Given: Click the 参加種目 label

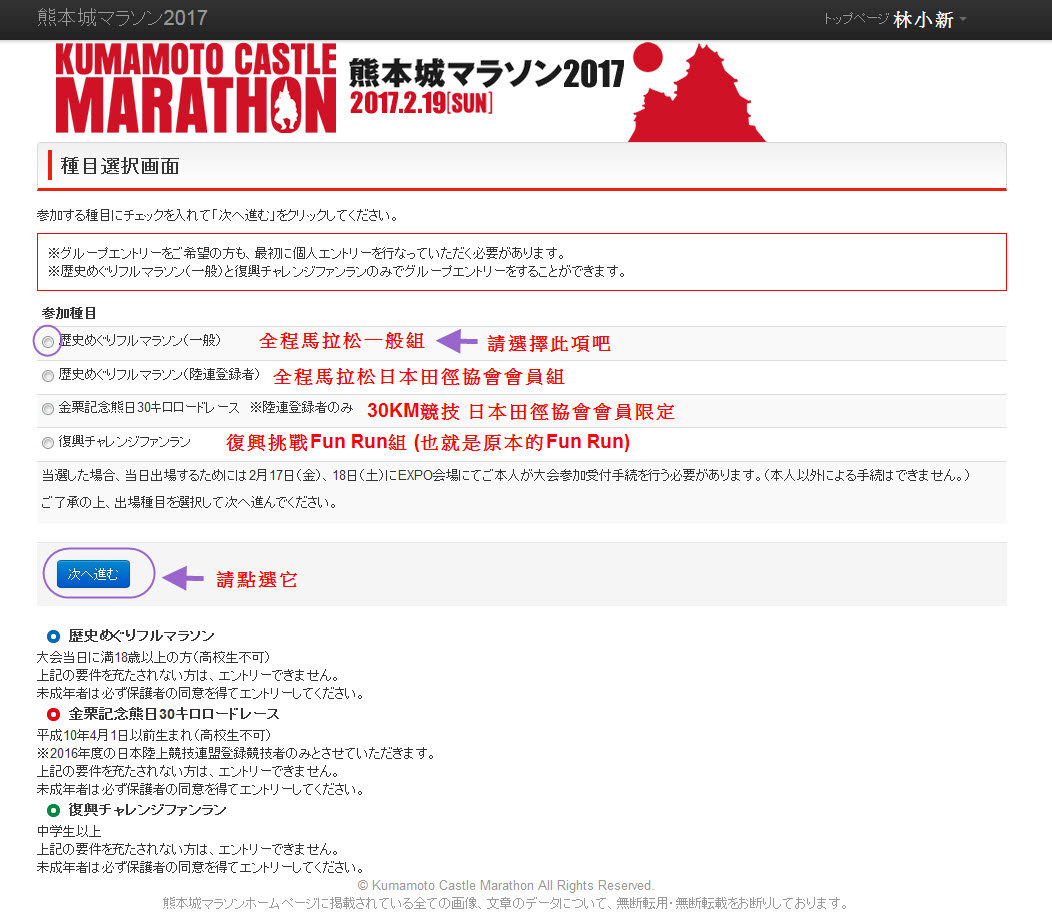Looking at the screenshot, I should point(68,313).
